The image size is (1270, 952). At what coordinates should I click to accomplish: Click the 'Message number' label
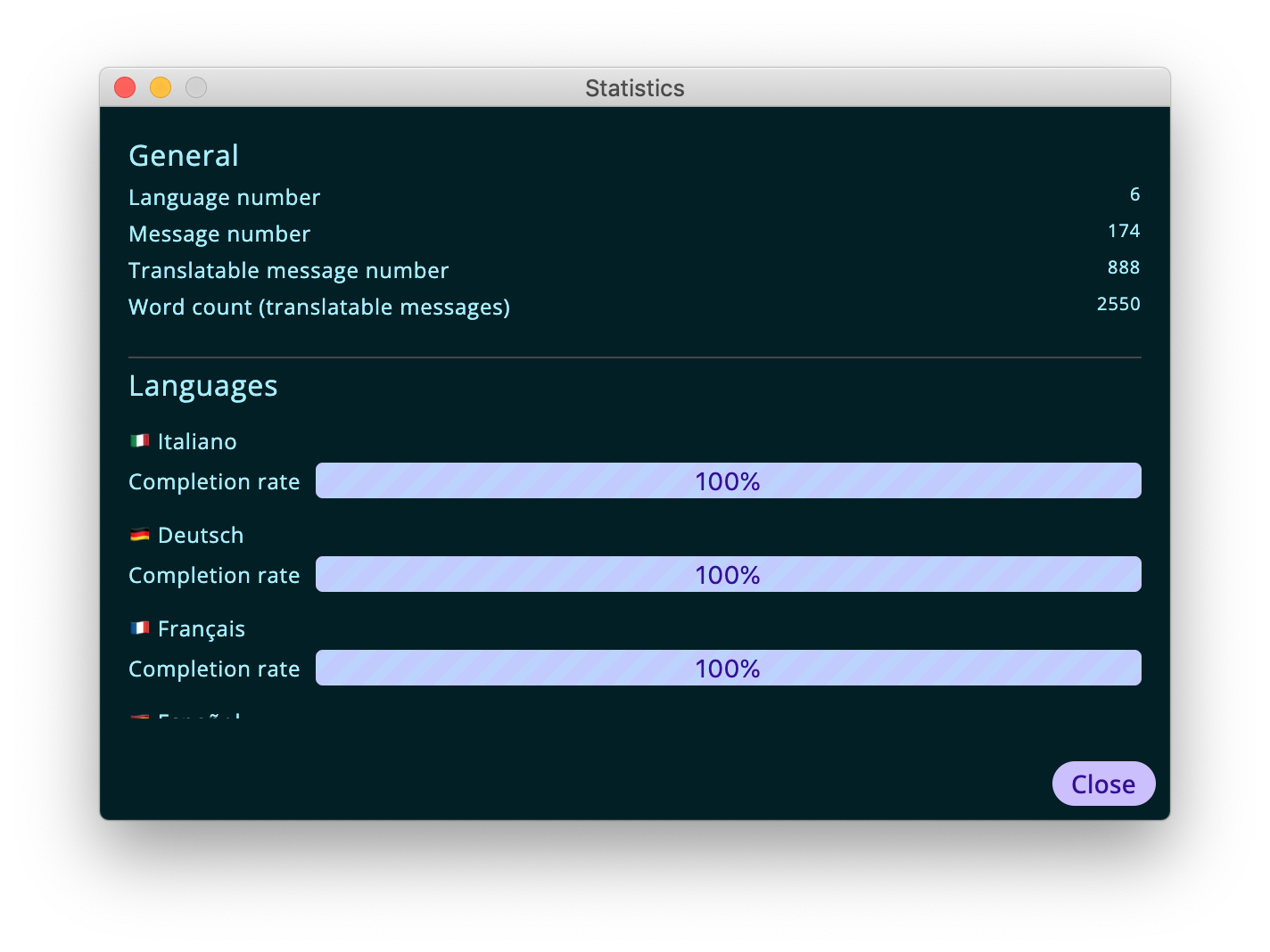point(219,234)
